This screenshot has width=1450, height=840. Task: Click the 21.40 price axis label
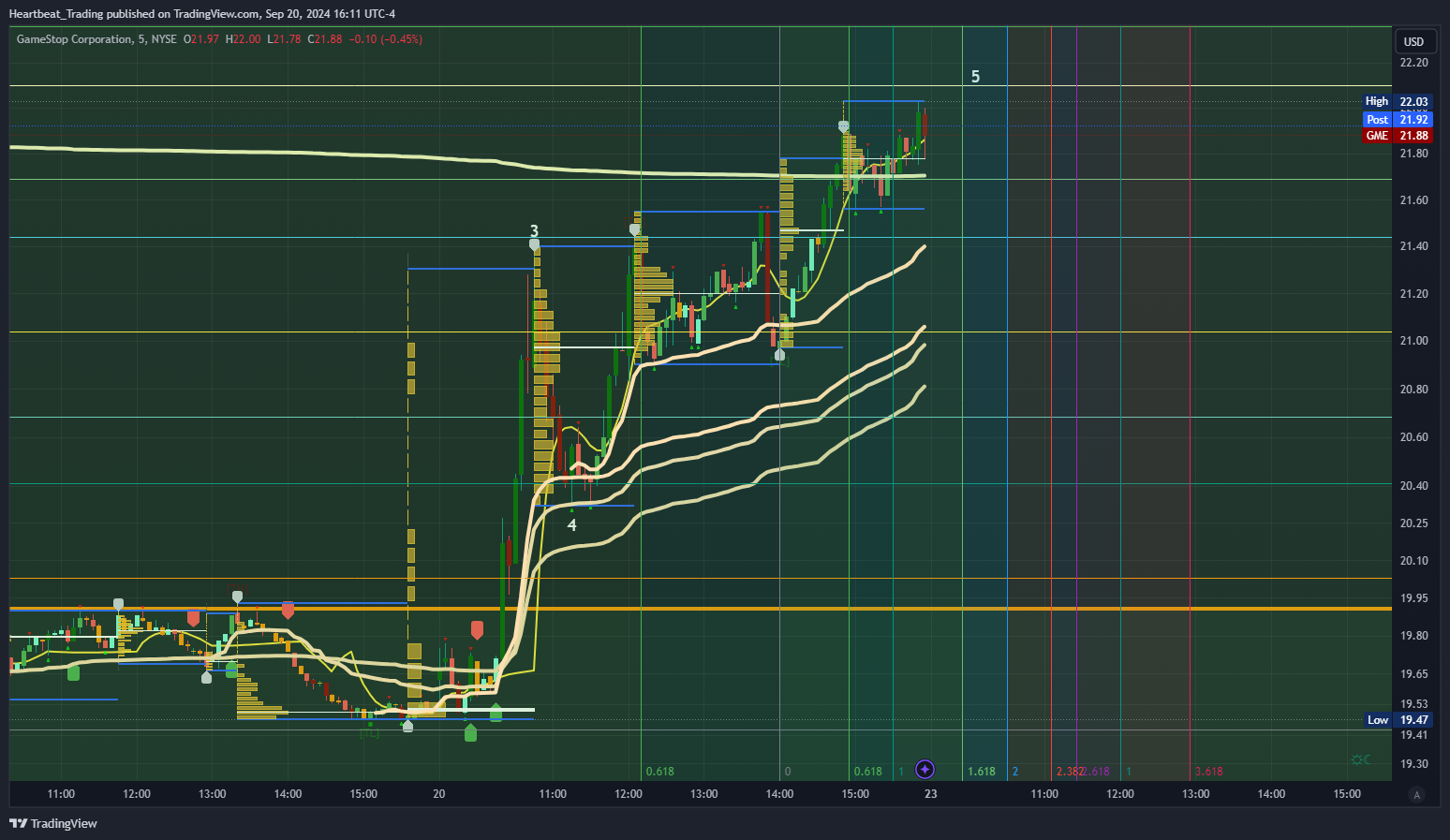(x=1413, y=246)
